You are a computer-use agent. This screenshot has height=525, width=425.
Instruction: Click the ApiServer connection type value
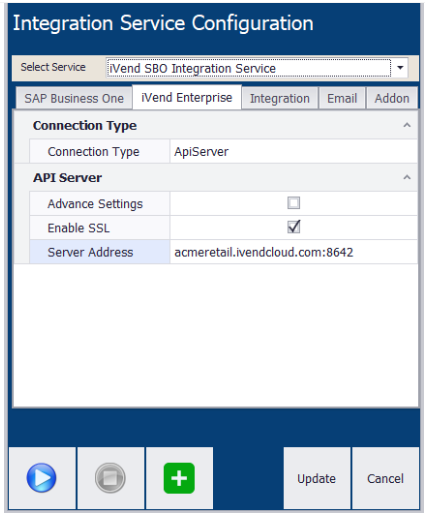pyautogui.click(x=294, y=152)
